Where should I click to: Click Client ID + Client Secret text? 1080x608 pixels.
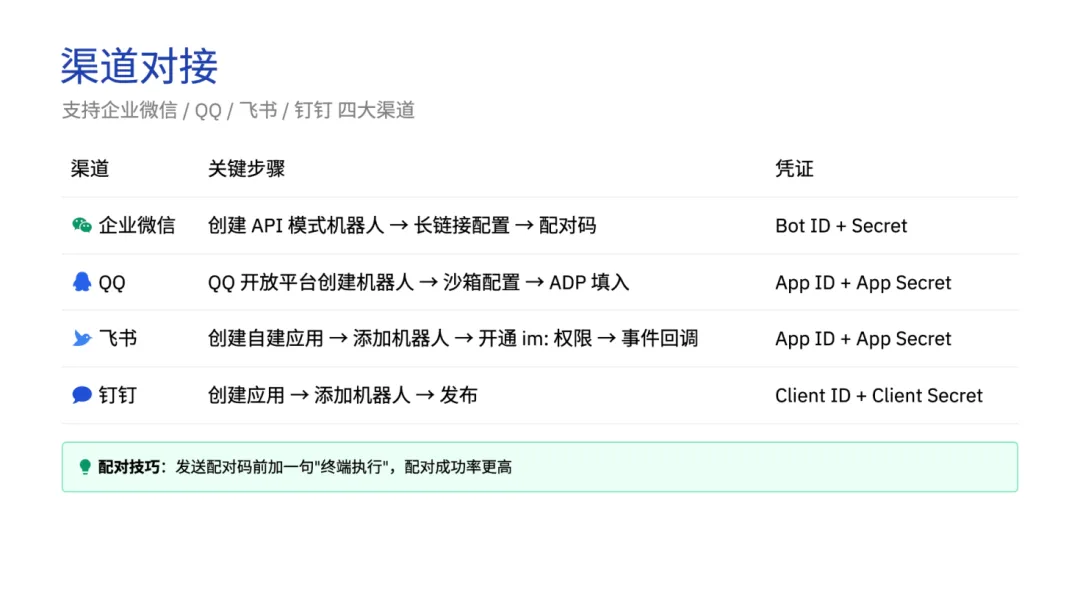(x=879, y=395)
